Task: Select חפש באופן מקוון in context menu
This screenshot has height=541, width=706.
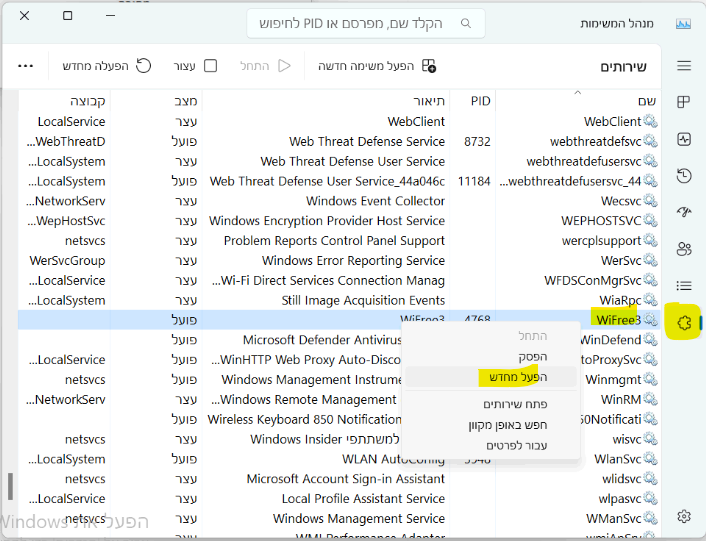Action: (508, 425)
